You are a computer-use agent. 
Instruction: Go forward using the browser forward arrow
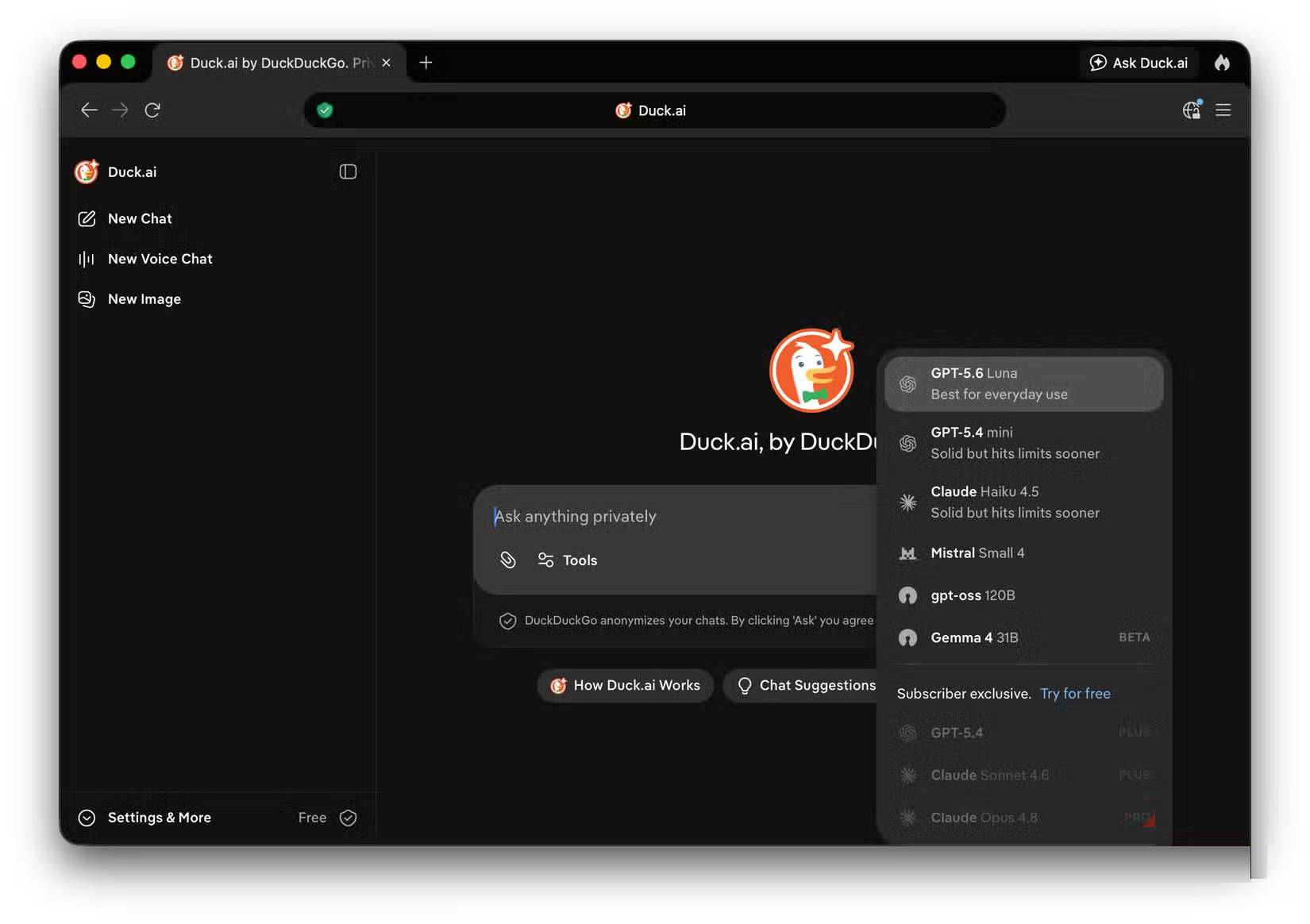[x=120, y=110]
